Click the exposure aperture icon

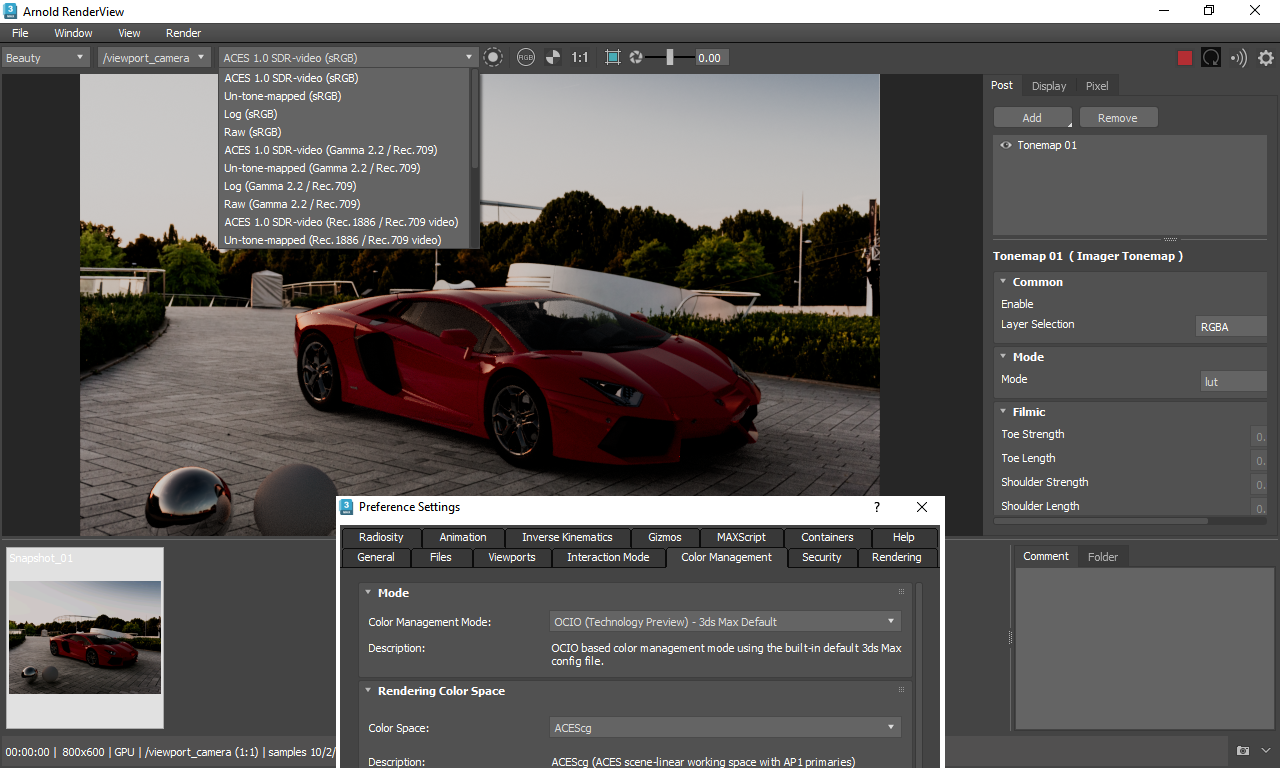click(636, 57)
